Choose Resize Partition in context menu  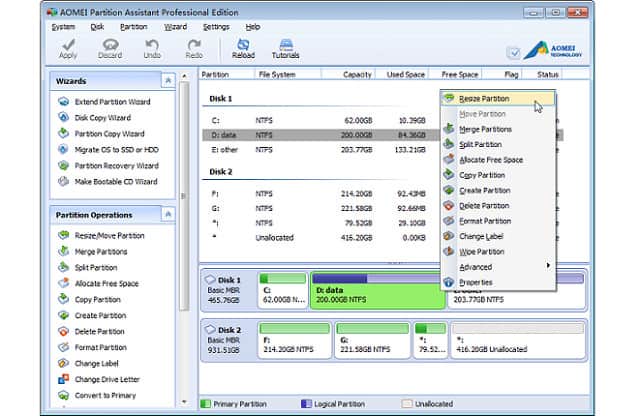498,98
